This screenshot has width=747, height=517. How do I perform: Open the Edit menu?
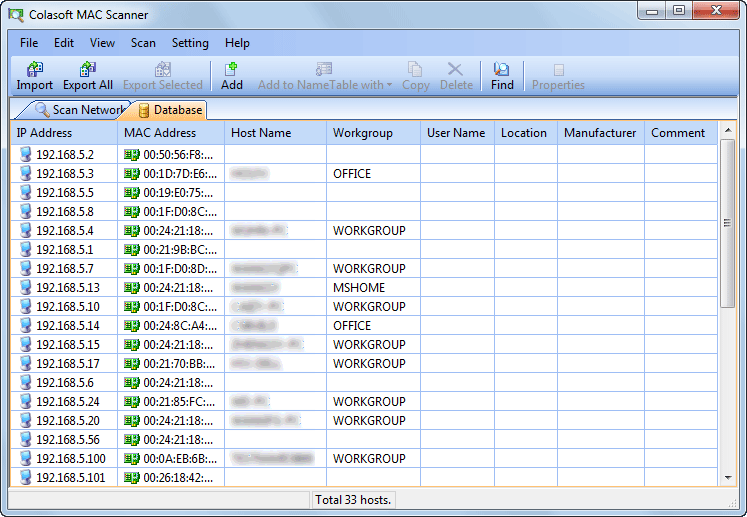pos(64,43)
